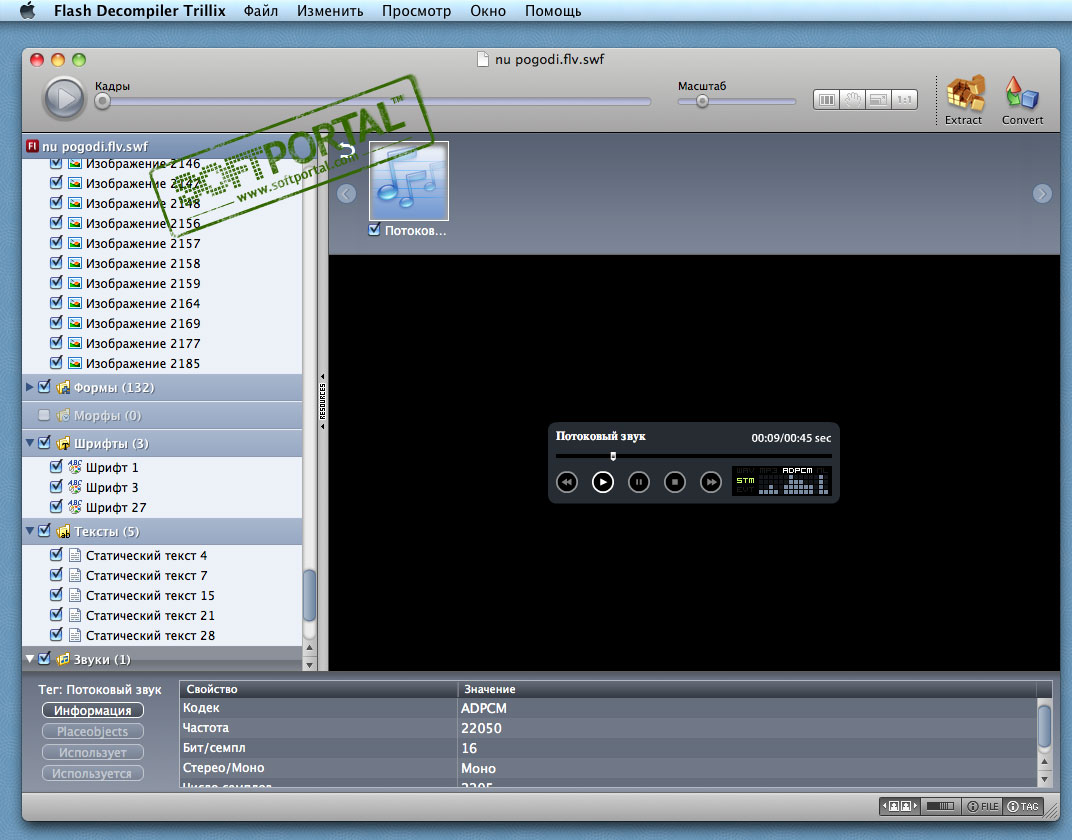This screenshot has height=840, width=1072.
Task: Click the Формы folder icon
Action: click(63, 388)
